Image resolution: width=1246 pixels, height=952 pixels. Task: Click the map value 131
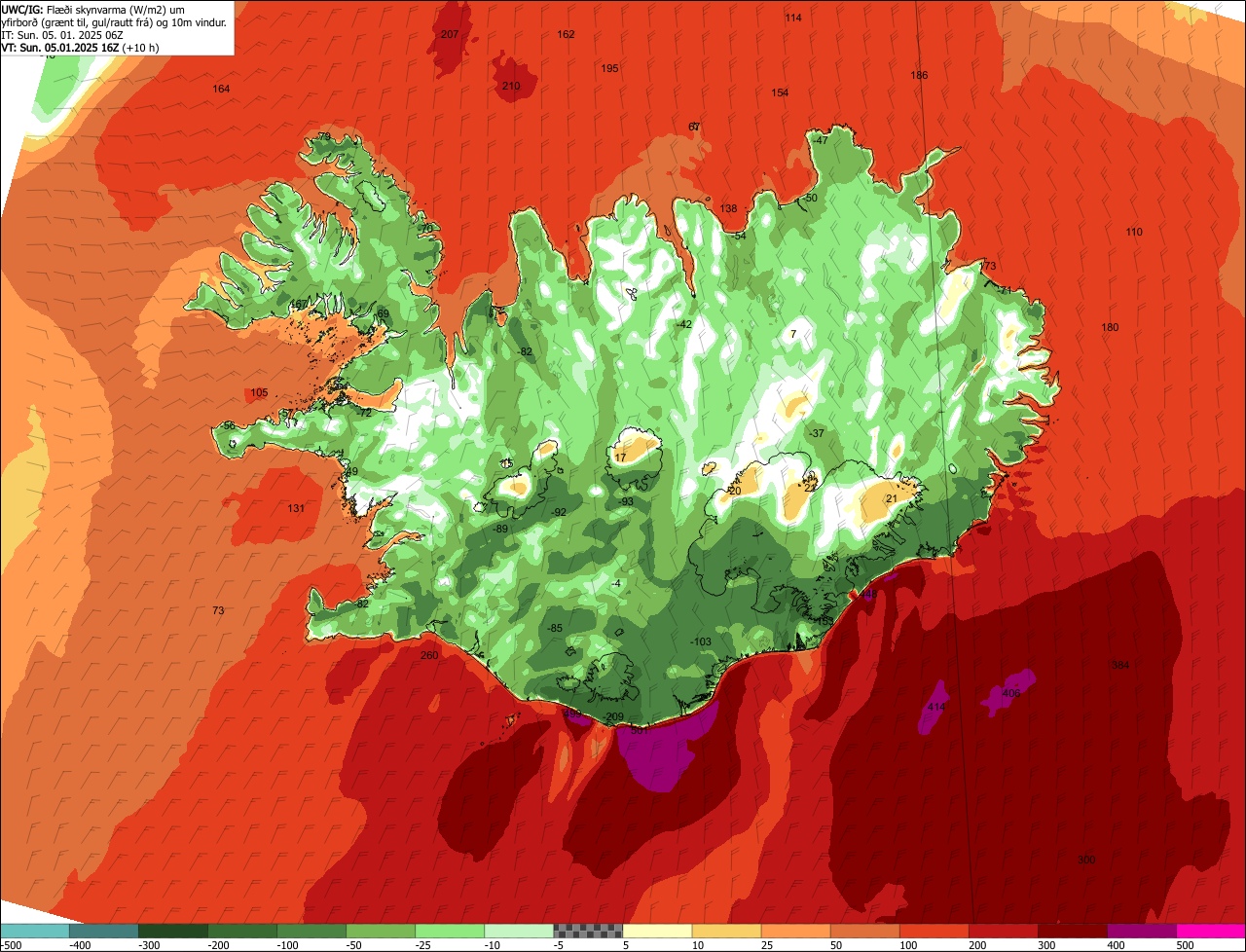pos(296,508)
